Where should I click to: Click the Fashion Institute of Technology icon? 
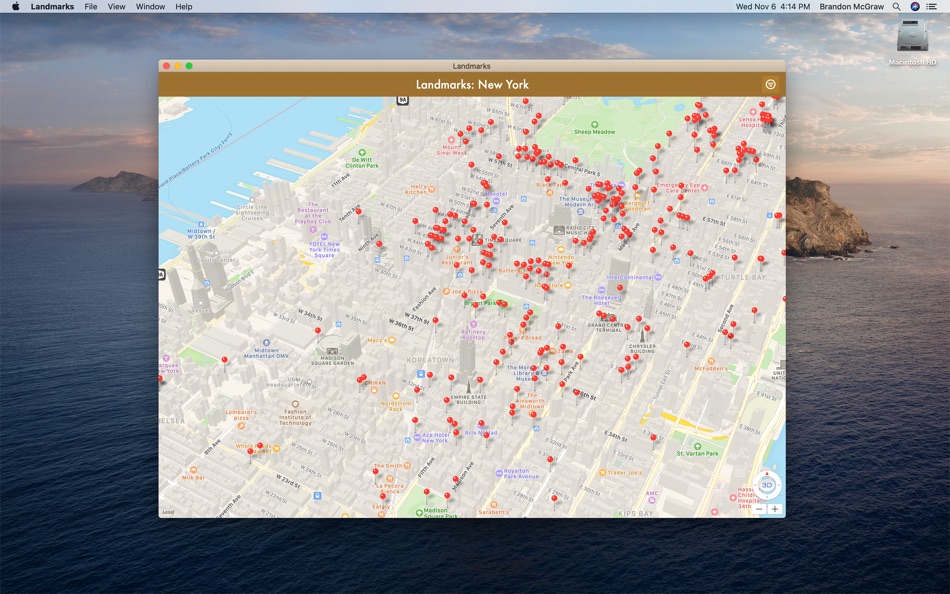[295, 404]
